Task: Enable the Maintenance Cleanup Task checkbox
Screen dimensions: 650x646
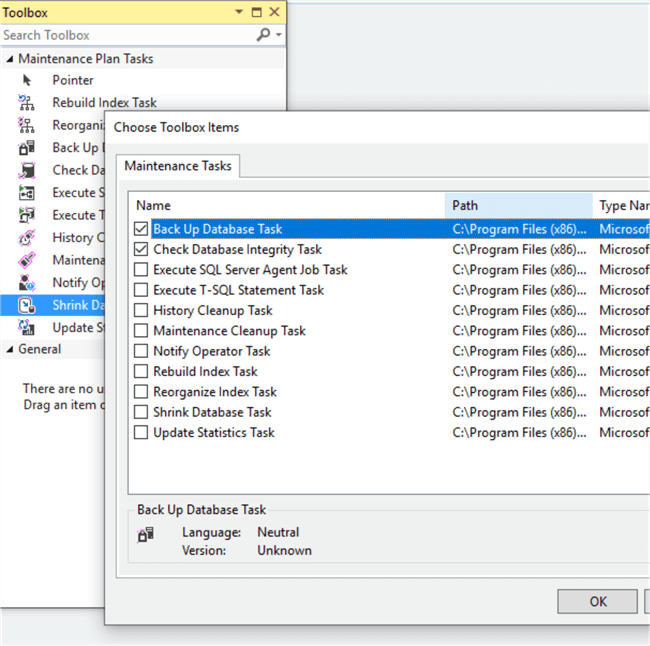Action: pos(141,330)
